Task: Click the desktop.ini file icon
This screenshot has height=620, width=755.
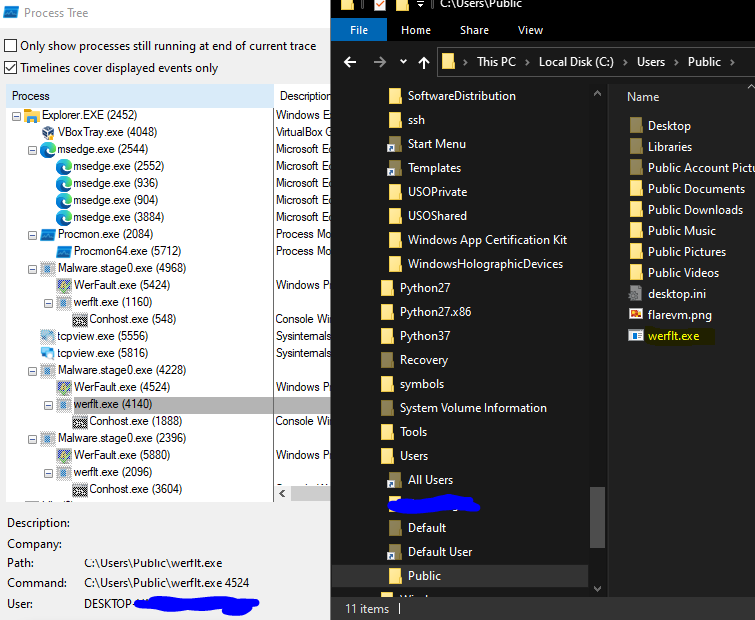Action: click(x=636, y=293)
